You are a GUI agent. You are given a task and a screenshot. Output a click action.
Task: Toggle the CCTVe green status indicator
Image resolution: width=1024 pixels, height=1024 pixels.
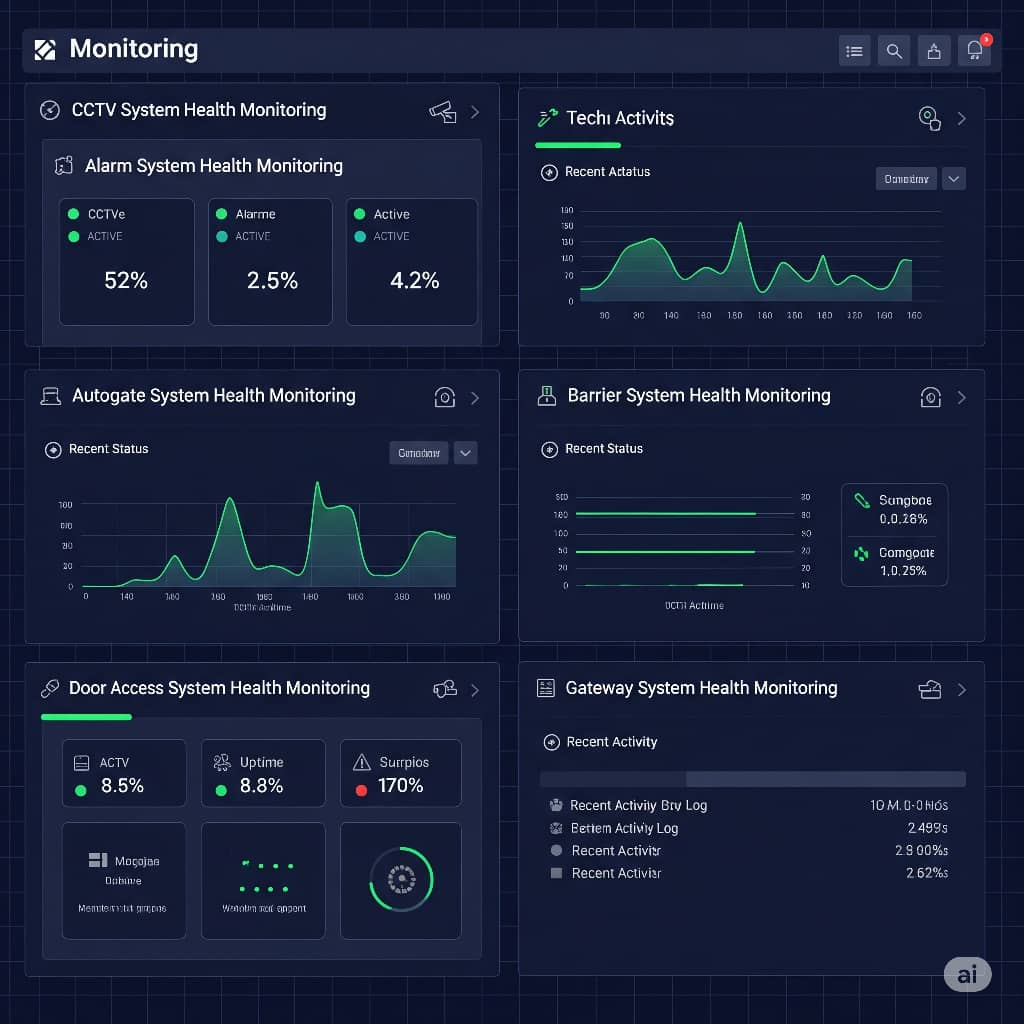(x=73, y=214)
